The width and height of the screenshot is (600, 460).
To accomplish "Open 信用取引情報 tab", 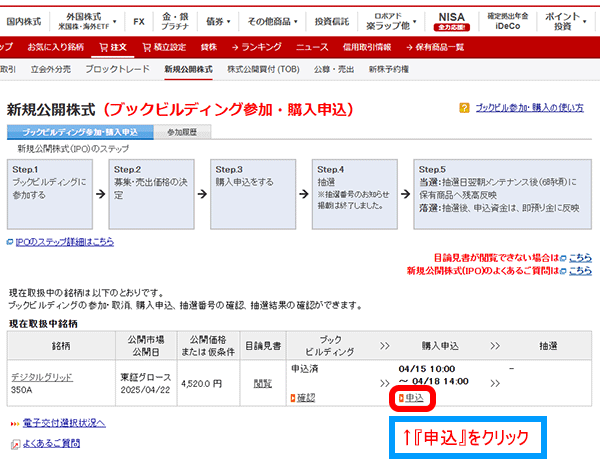I will coord(367,47).
